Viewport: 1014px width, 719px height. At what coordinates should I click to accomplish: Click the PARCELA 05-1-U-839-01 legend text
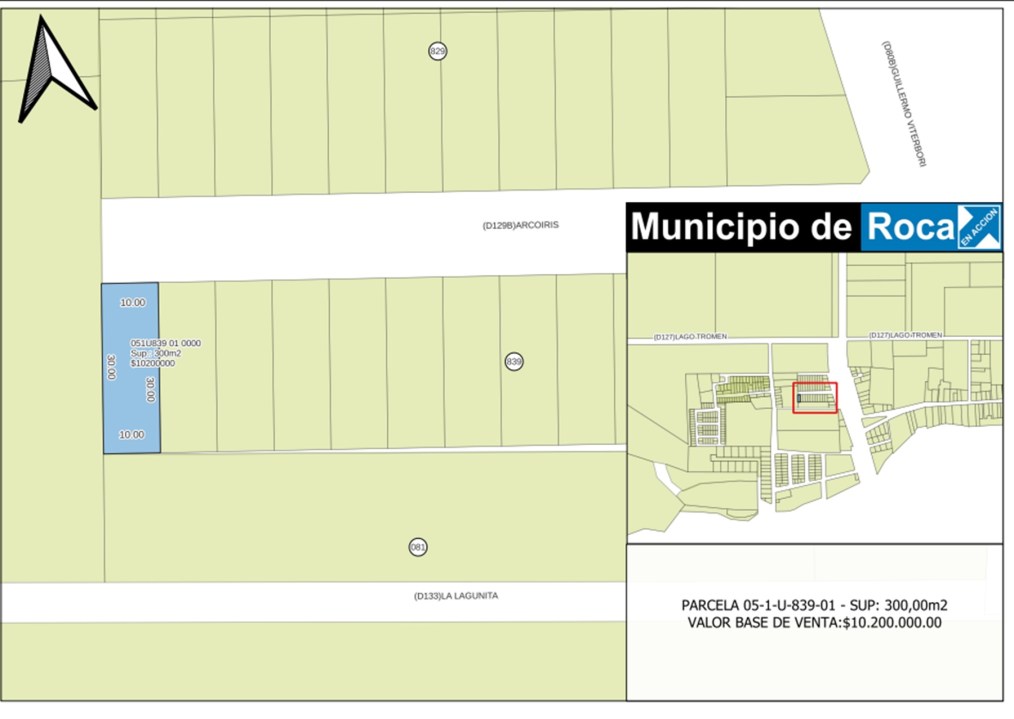click(x=814, y=606)
